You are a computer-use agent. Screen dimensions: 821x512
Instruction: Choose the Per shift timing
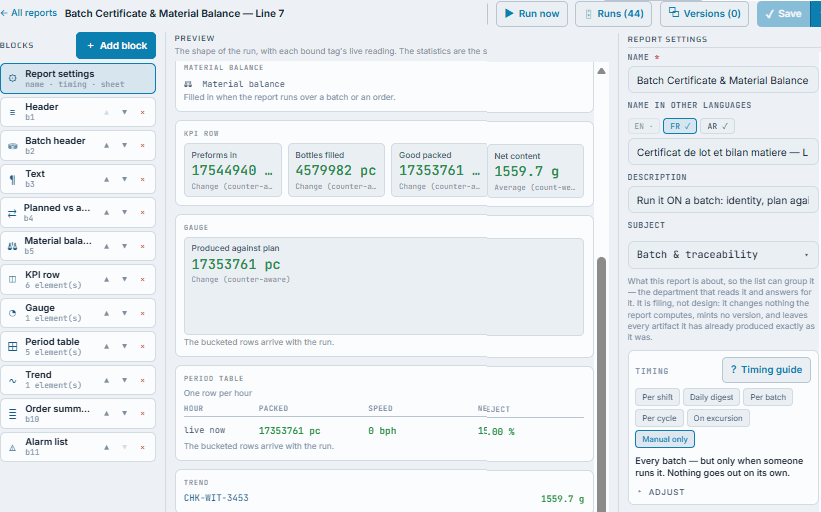(657, 397)
